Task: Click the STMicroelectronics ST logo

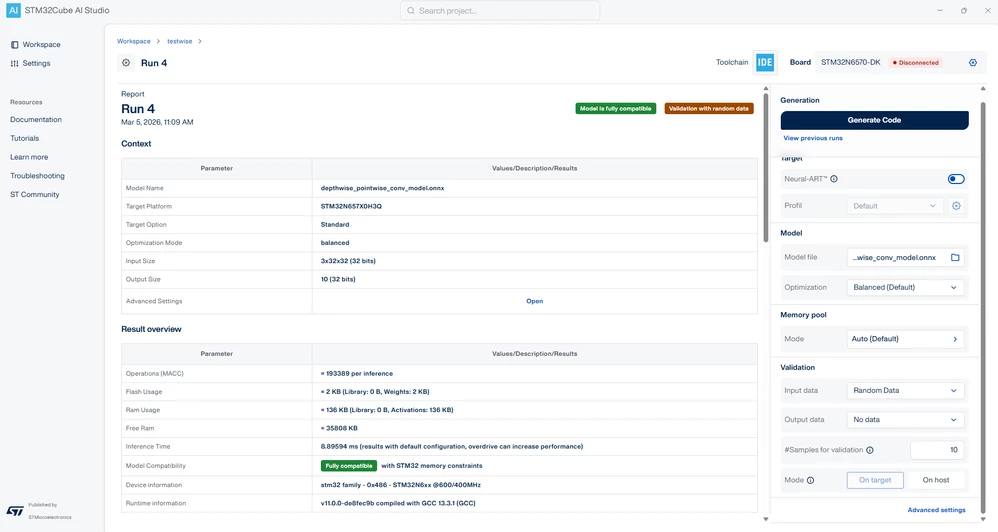Action: point(15,511)
